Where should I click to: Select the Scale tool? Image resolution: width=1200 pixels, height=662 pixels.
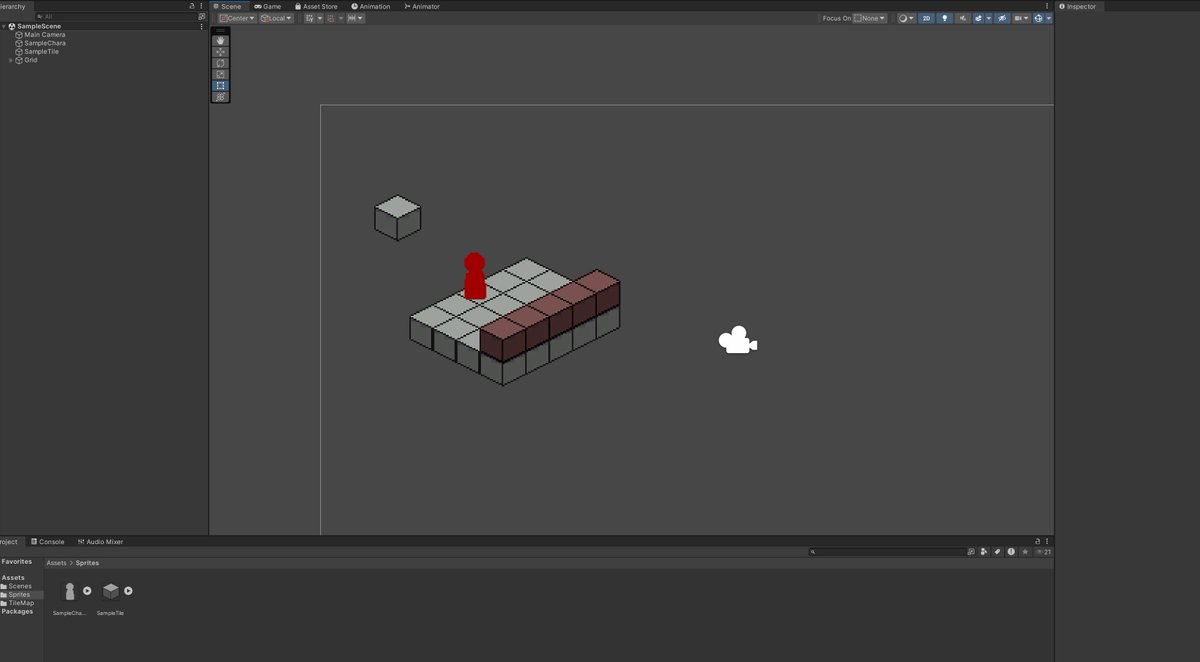coord(221,74)
